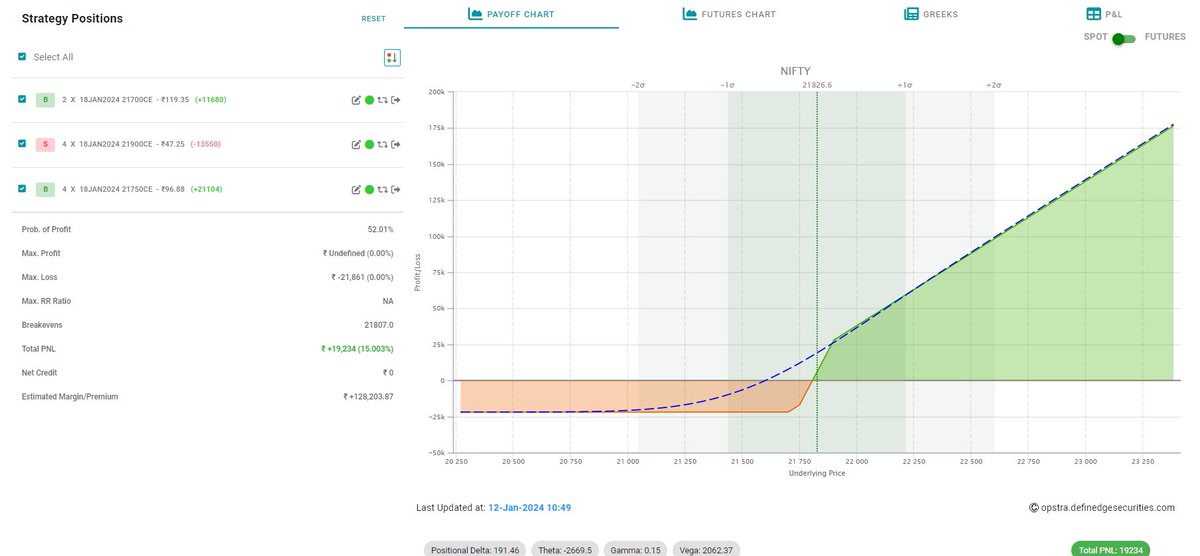Click the S badge of 21900CE
The image size is (1200, 556).
tap(45, 144)
